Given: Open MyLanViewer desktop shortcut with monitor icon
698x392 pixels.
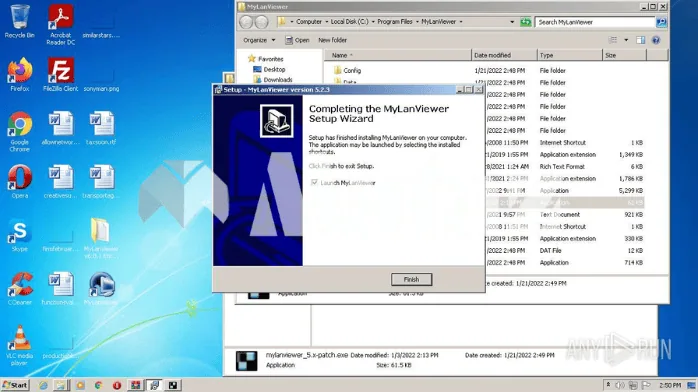Looking at the screenshot, I should tap(101, 288).
